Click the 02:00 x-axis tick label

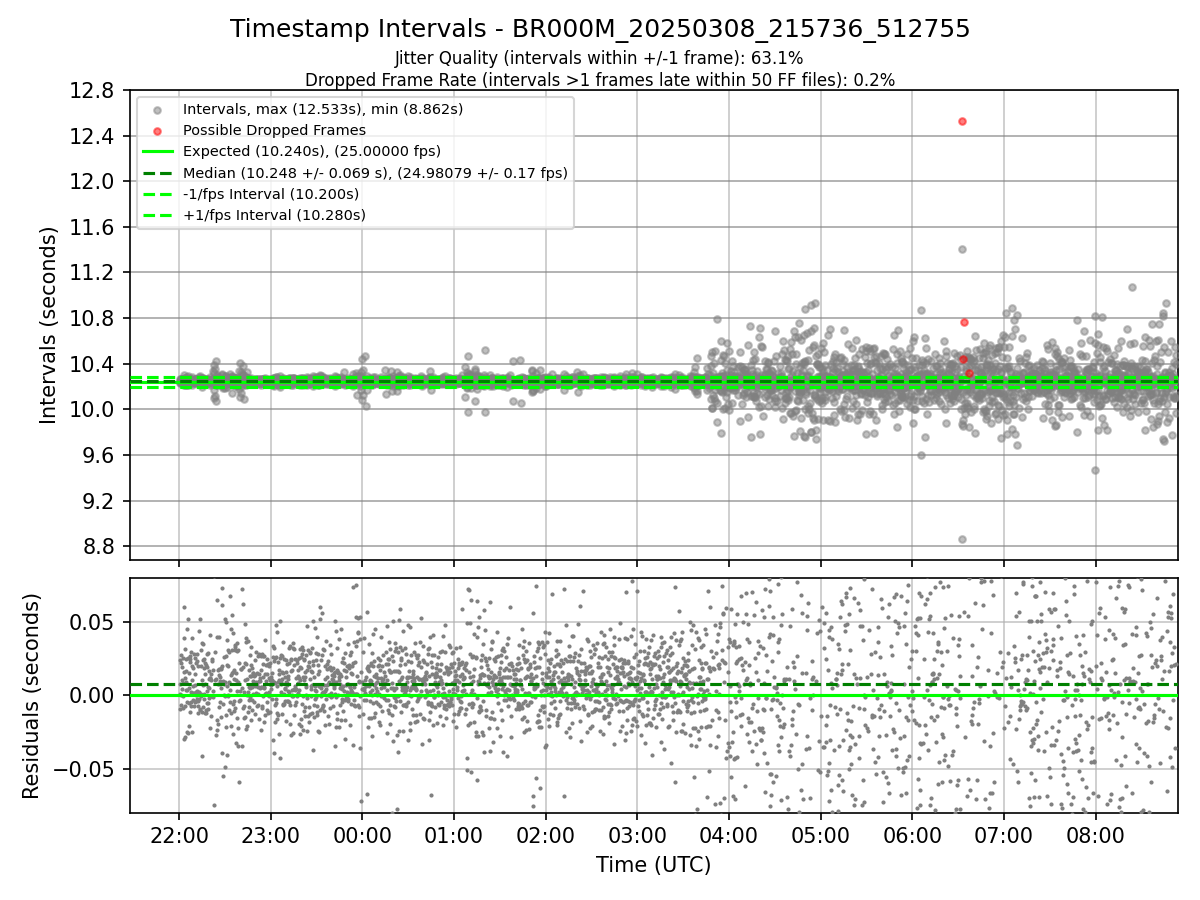[546, 834]
